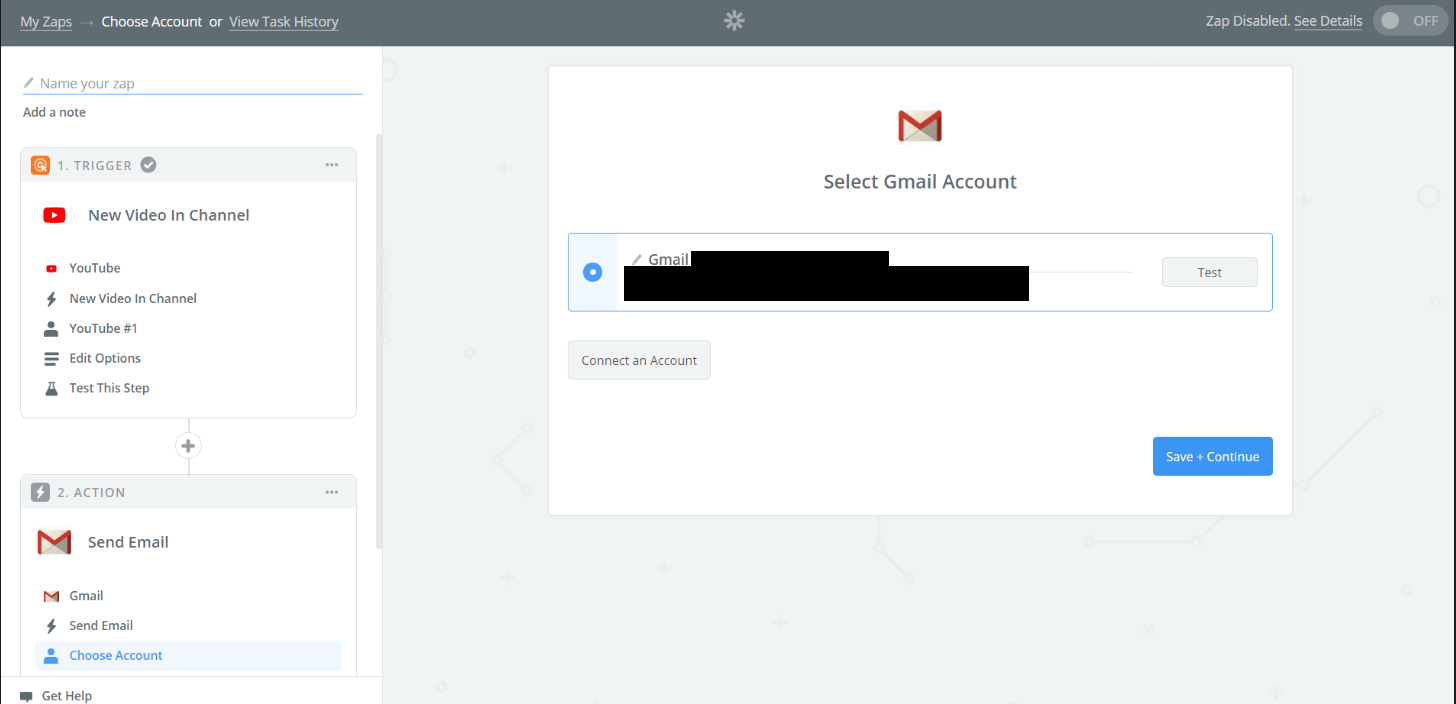Click the Select Gmail Account heading
The height and width of the screenshot is (704, 1456).
(x=920, y=182)
